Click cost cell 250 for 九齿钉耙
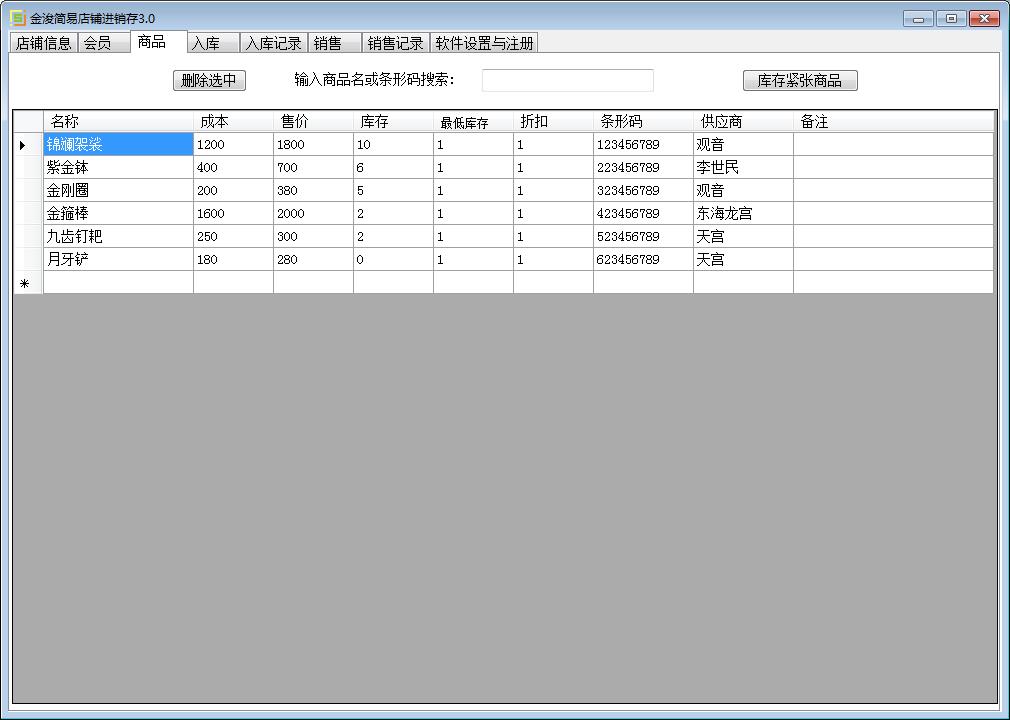The image size is (1010, 720). point(233,236)
